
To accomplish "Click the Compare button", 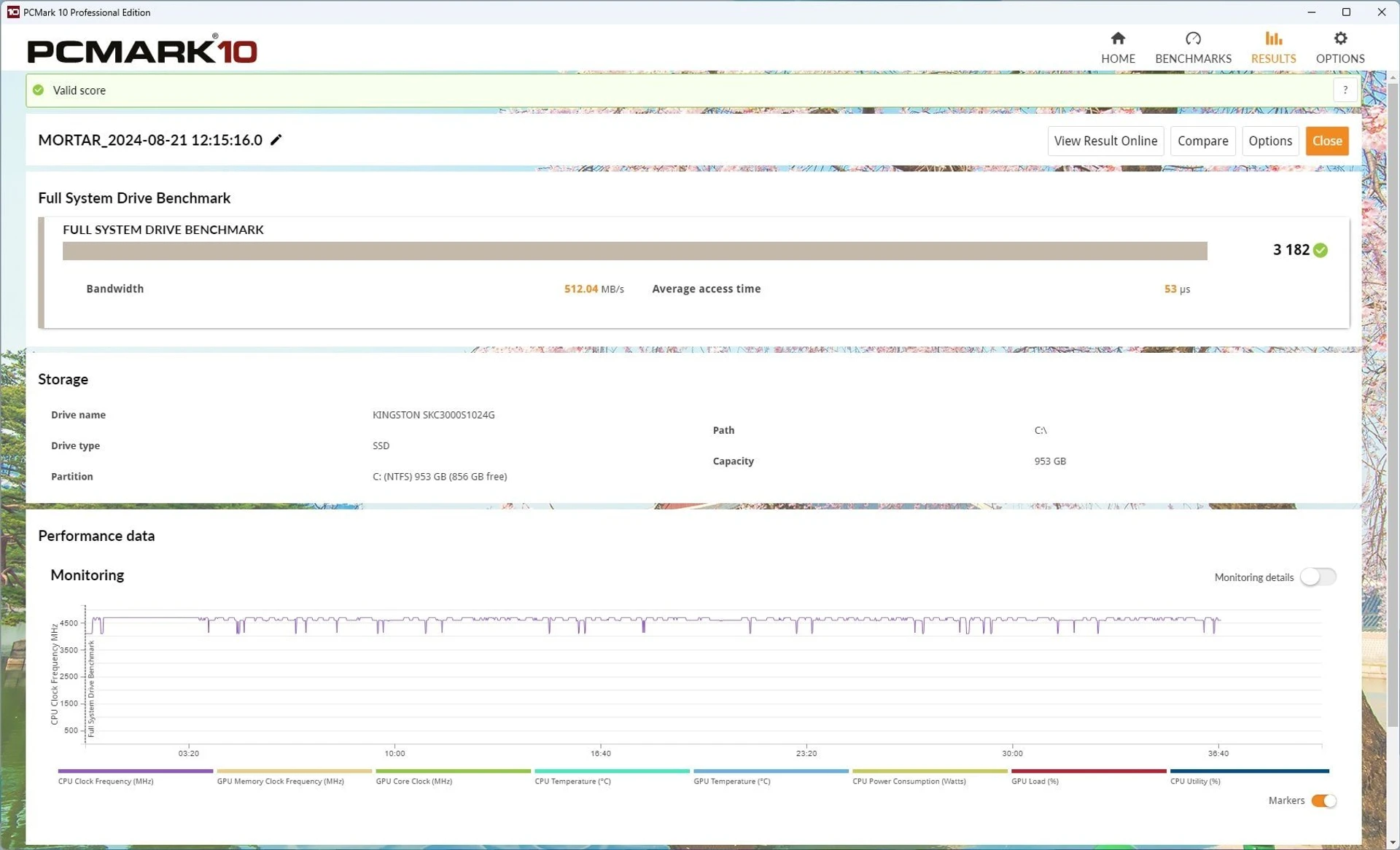I will pyautogui.click(x=1202, y=141).
